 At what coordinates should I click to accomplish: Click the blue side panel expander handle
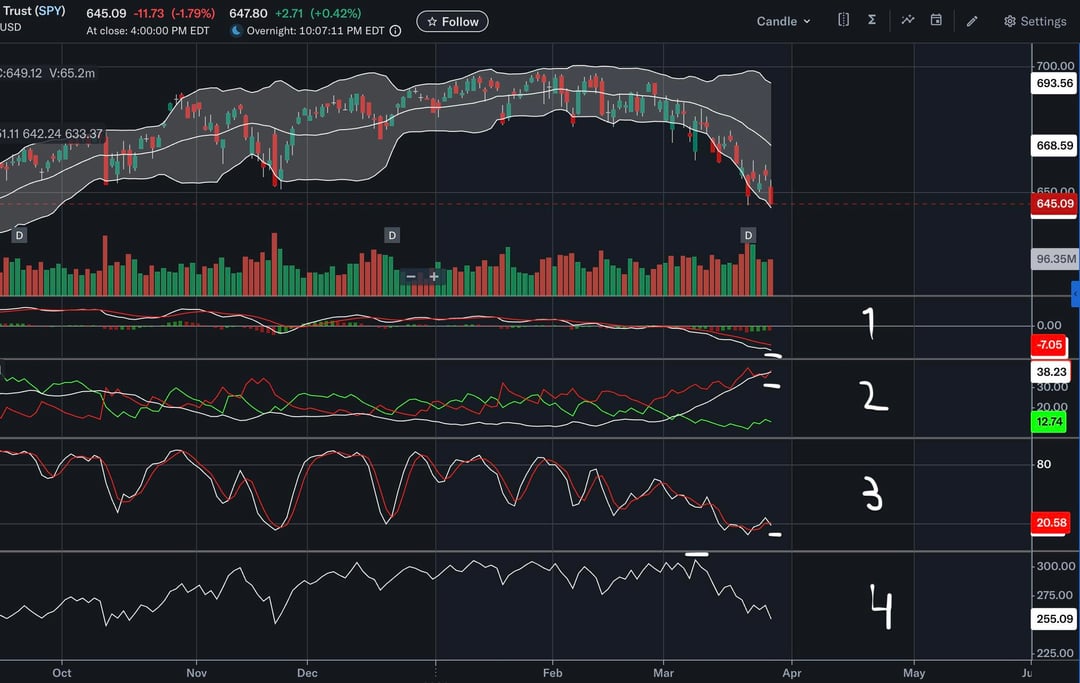[x=1075, y=294]
